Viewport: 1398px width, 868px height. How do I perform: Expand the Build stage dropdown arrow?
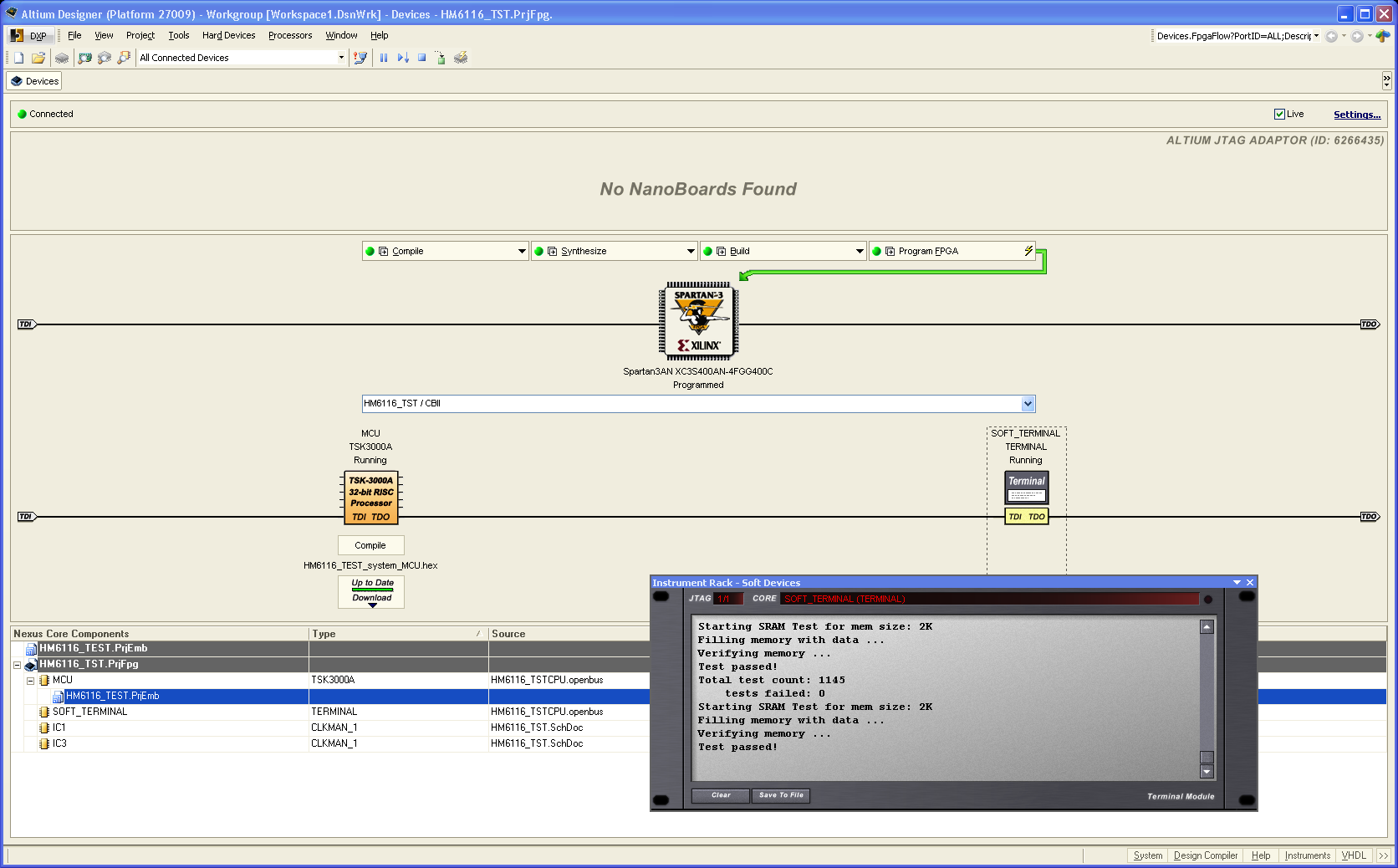pyautogui.click(x=860, y=251)
